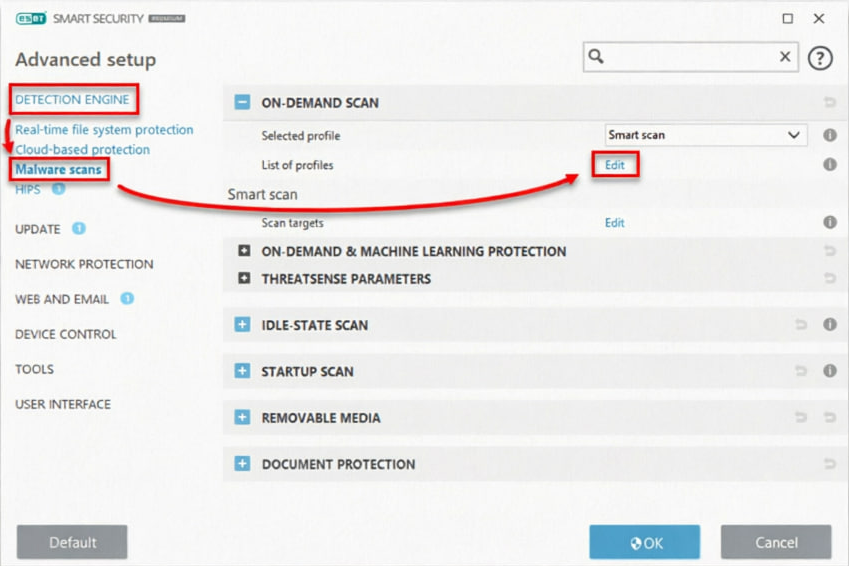Open Tools category

tap(34, 369)
